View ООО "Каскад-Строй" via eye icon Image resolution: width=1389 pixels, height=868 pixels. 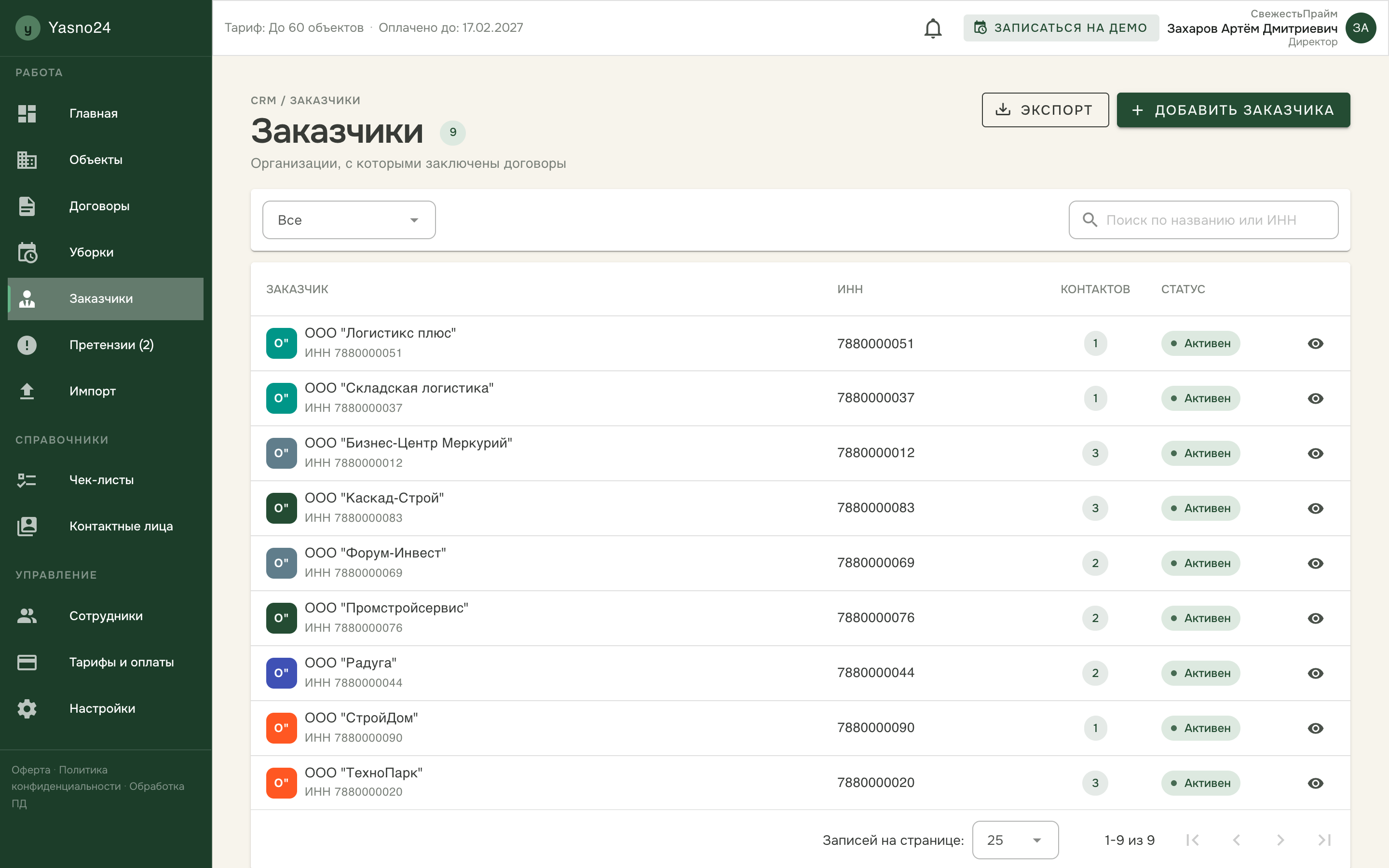[x=1316, y=508]
